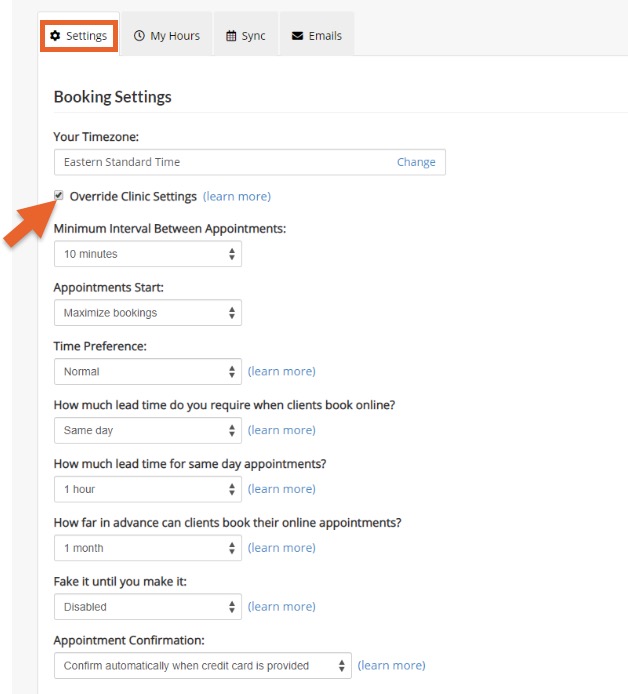The width and height of the screenshot is (628, 694).
Task: Click learn more beside Appointment Confirmation
Action: pos(391,665)
